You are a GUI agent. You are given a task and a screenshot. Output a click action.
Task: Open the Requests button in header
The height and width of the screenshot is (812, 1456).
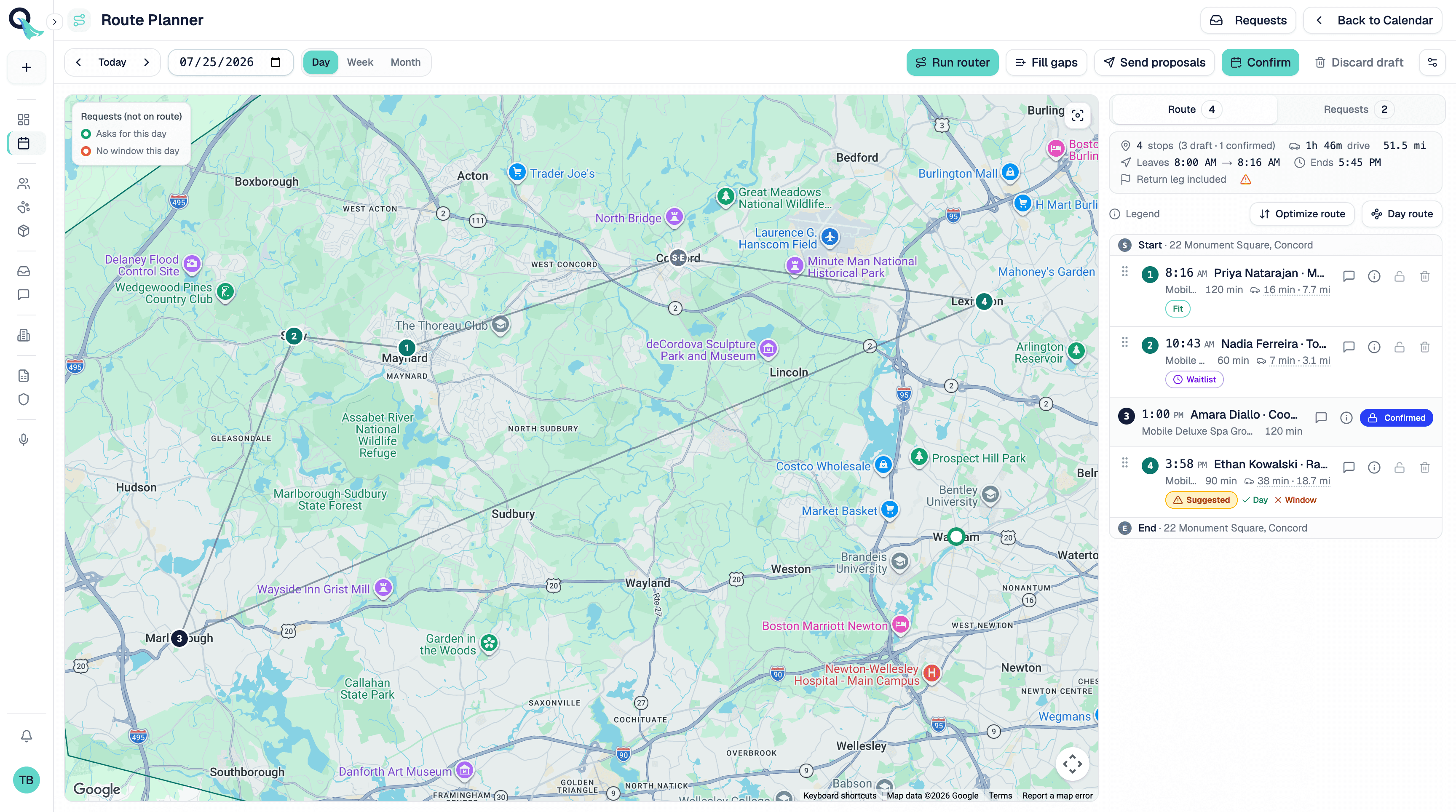[1248, 20]
